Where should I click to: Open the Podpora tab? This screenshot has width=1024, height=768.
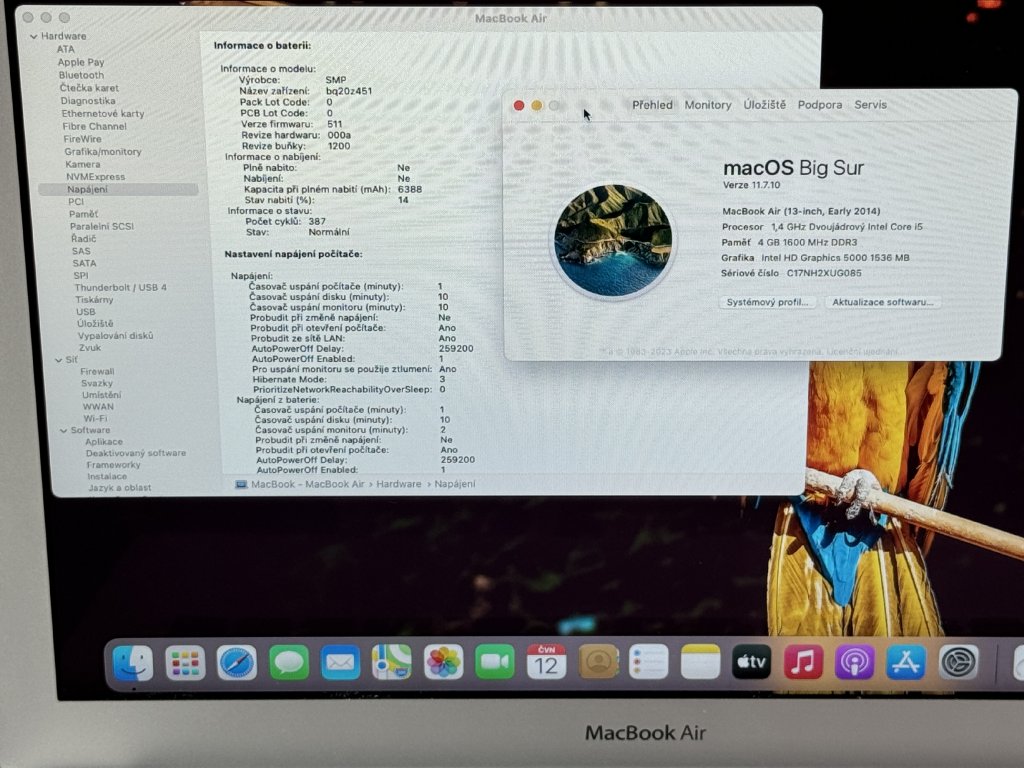point(820,104)
